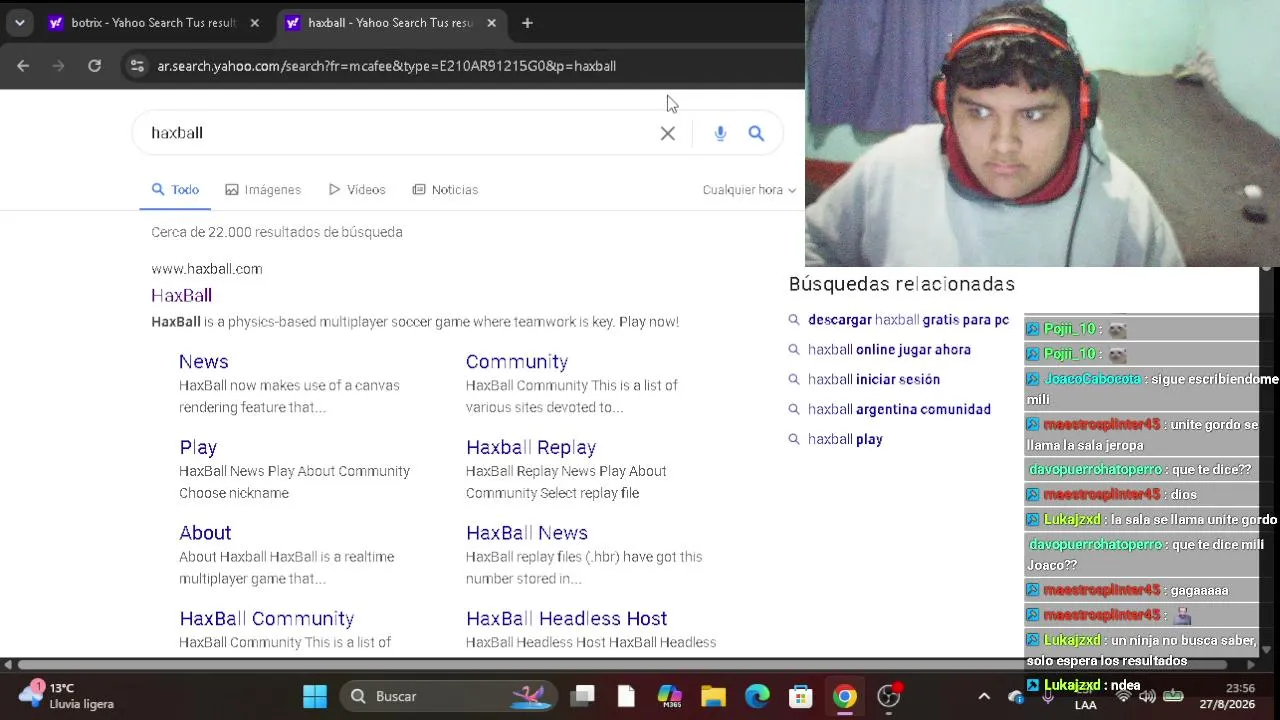The image size is (1280, 720).
Task: Open Microsoft Store from the taskbar
Action: tap(801, 696)
